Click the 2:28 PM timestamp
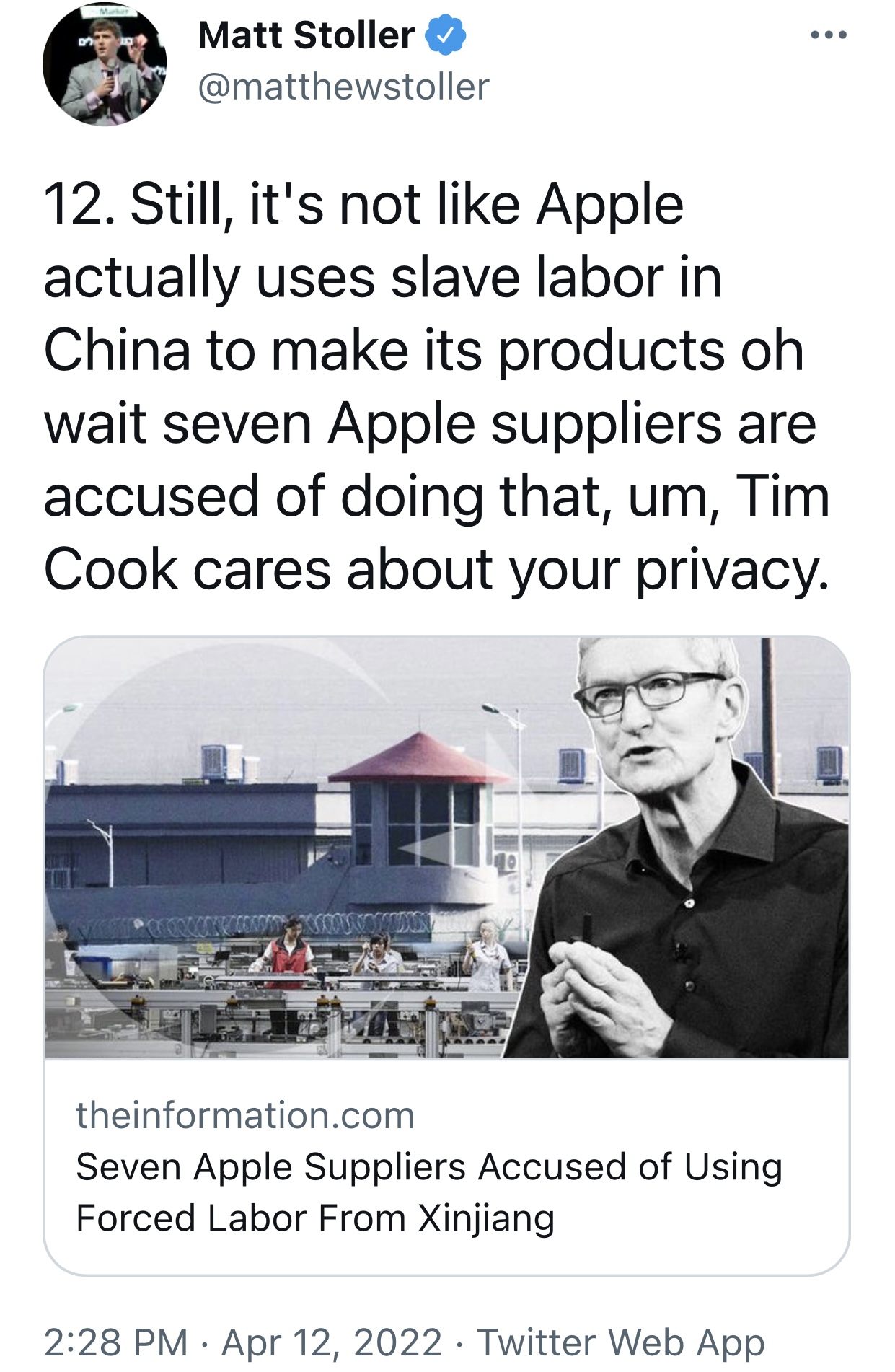 115,1342
